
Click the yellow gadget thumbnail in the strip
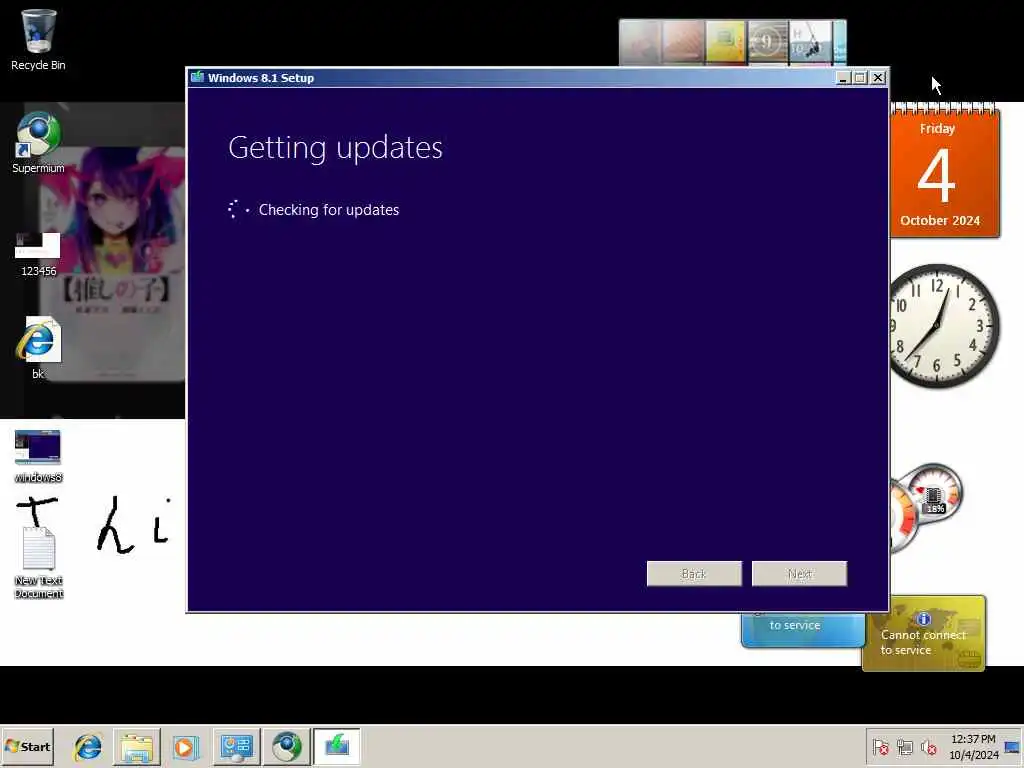pyautogui.click(x=725, y=42)
